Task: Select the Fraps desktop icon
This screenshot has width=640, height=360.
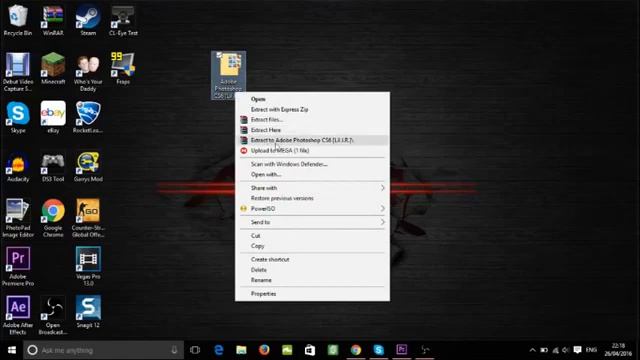Action: point(123,69)
